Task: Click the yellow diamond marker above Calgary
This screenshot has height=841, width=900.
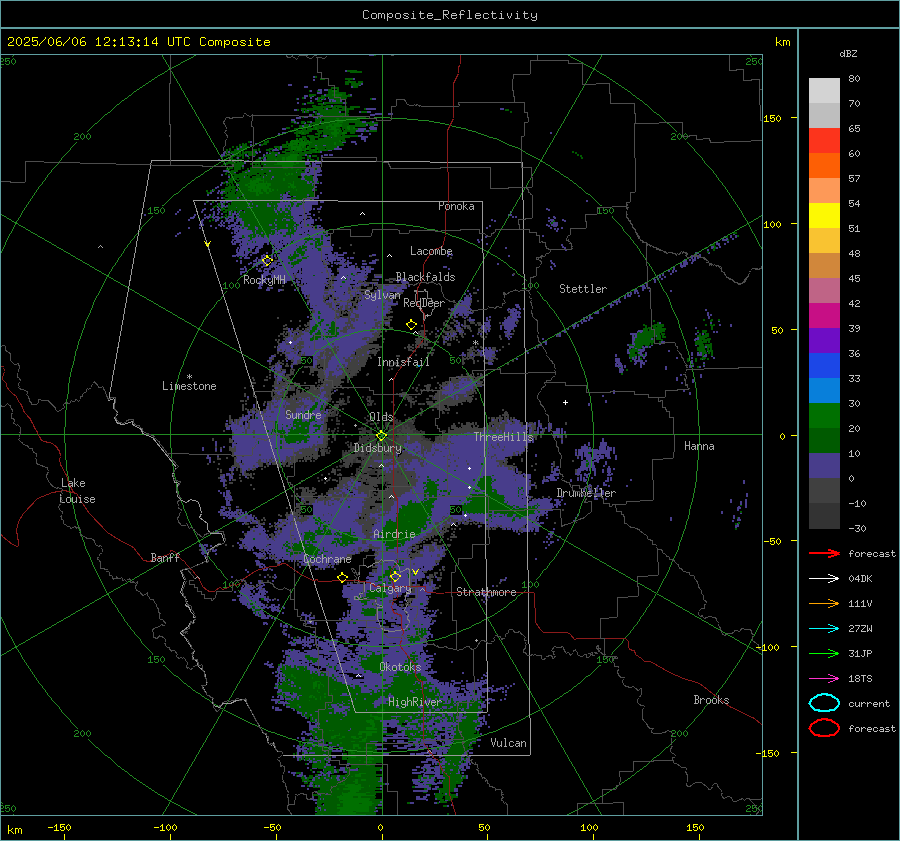Action: [395, 576]
